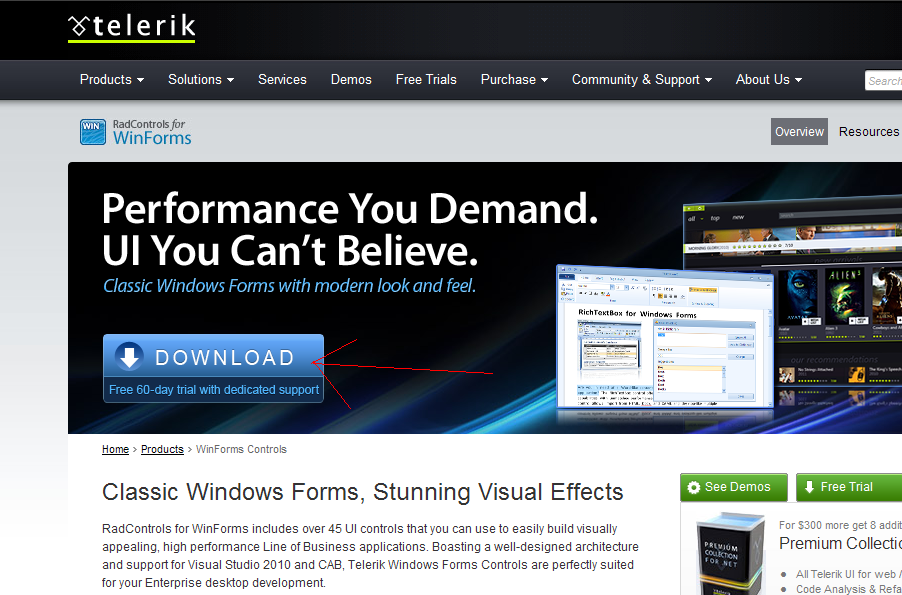Focus the Search input field
The width and height of the screenshot is (902, 595).
click(883, 81)
